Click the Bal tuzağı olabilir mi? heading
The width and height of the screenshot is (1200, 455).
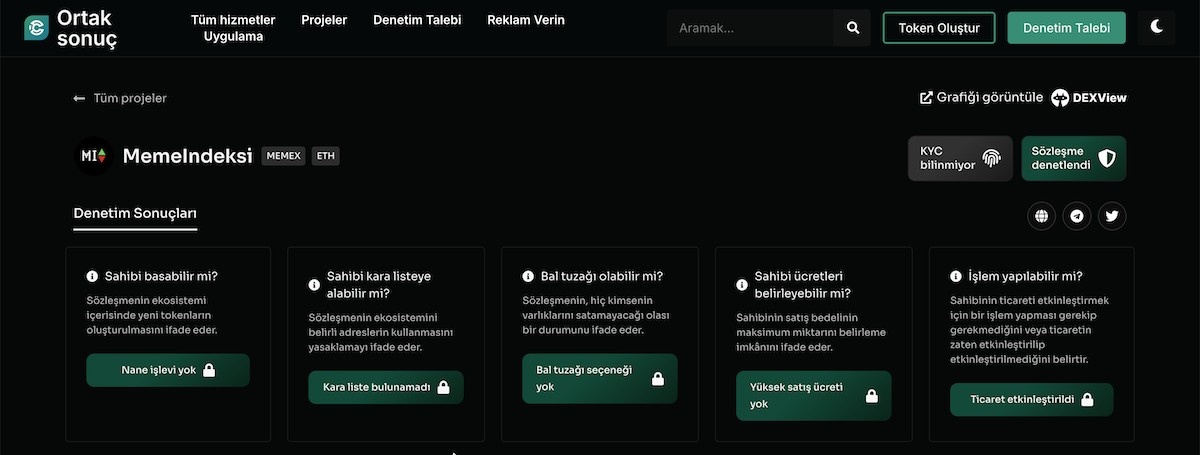[x=602, y=276]
